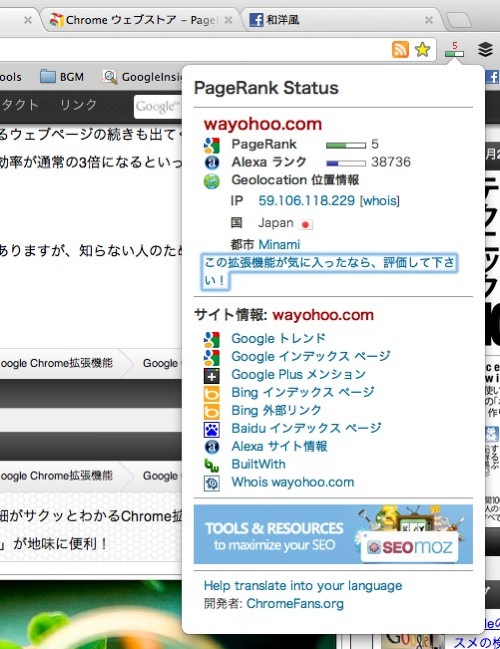Click the Japan country text

coord(275,223)
